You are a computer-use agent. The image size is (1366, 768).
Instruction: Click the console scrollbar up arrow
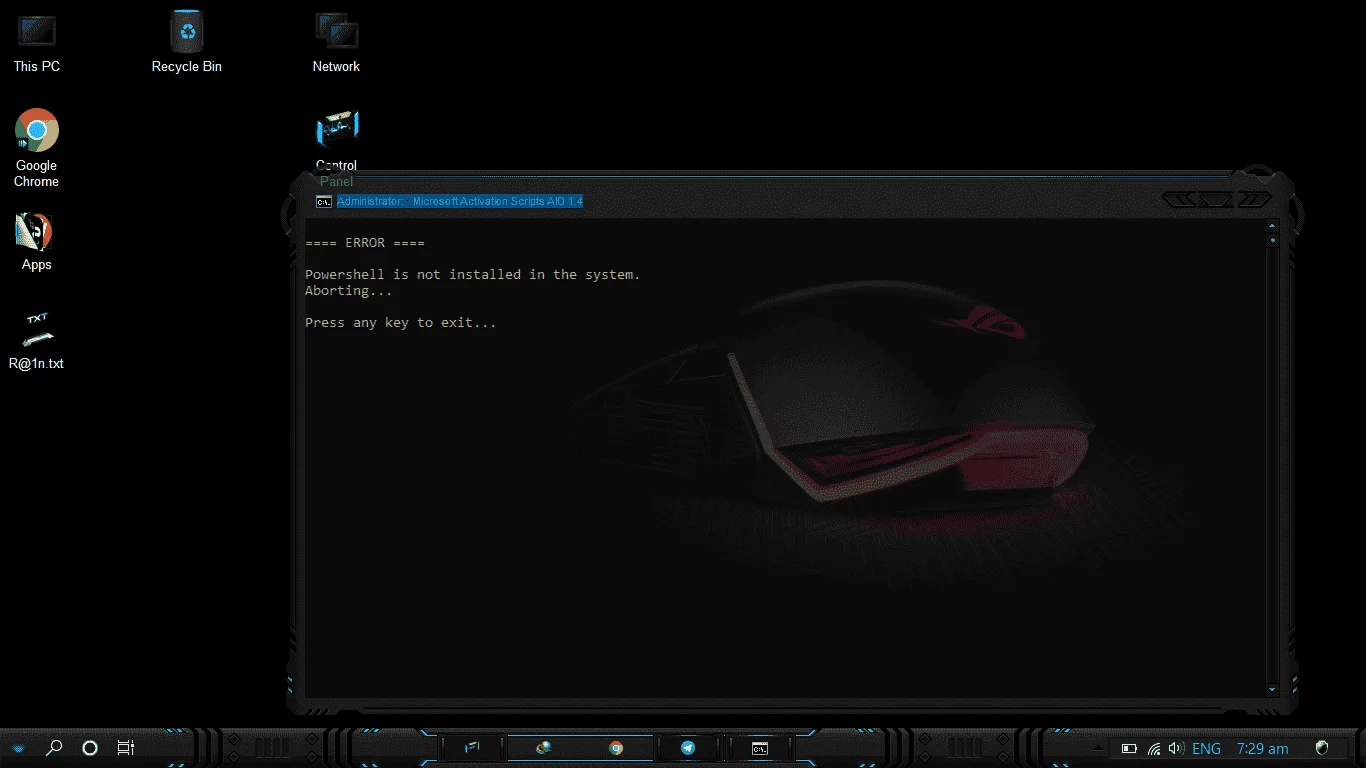[1272, 227]
